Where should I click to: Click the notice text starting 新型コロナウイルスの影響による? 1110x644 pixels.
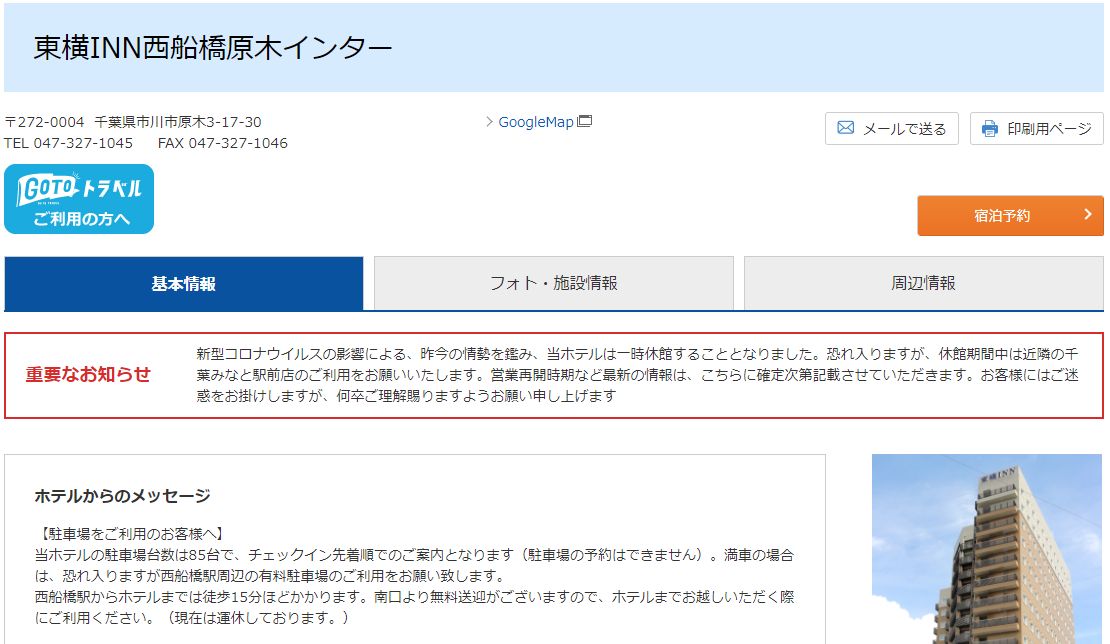click(637, 374)
